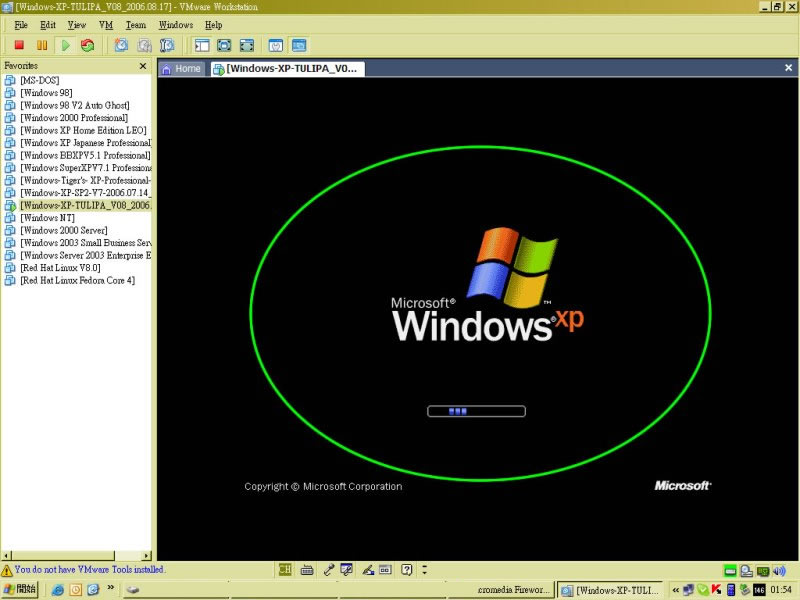
Task: Open the Start menu button
Action: pos(20,590)
